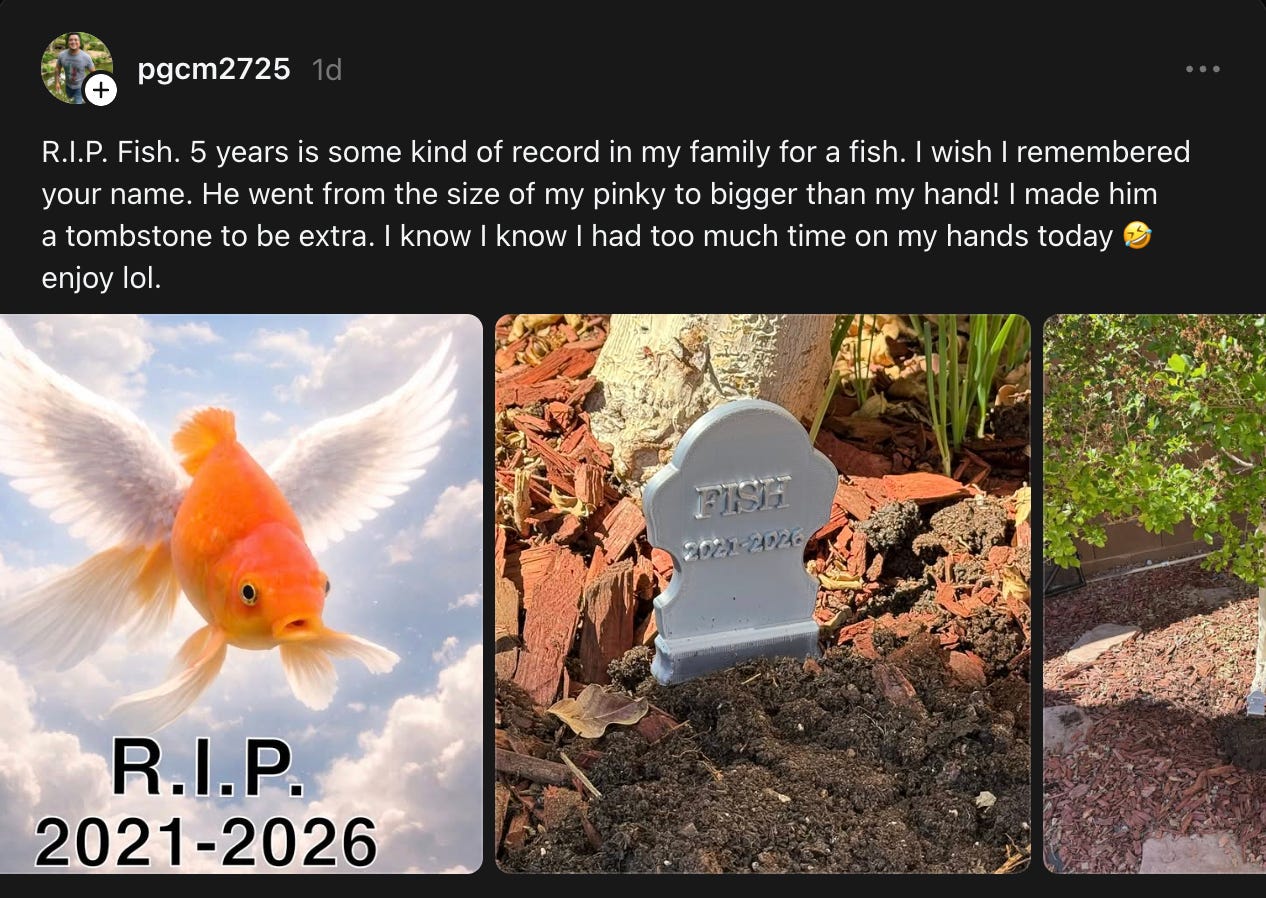Follow the user via the plus badge

[x=101, y=91]
